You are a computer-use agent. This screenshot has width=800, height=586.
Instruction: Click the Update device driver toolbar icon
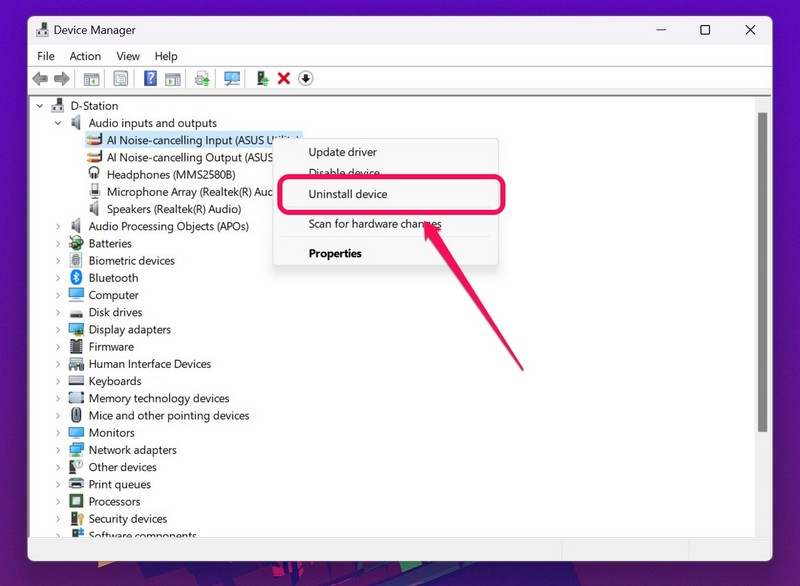[262, 79]
